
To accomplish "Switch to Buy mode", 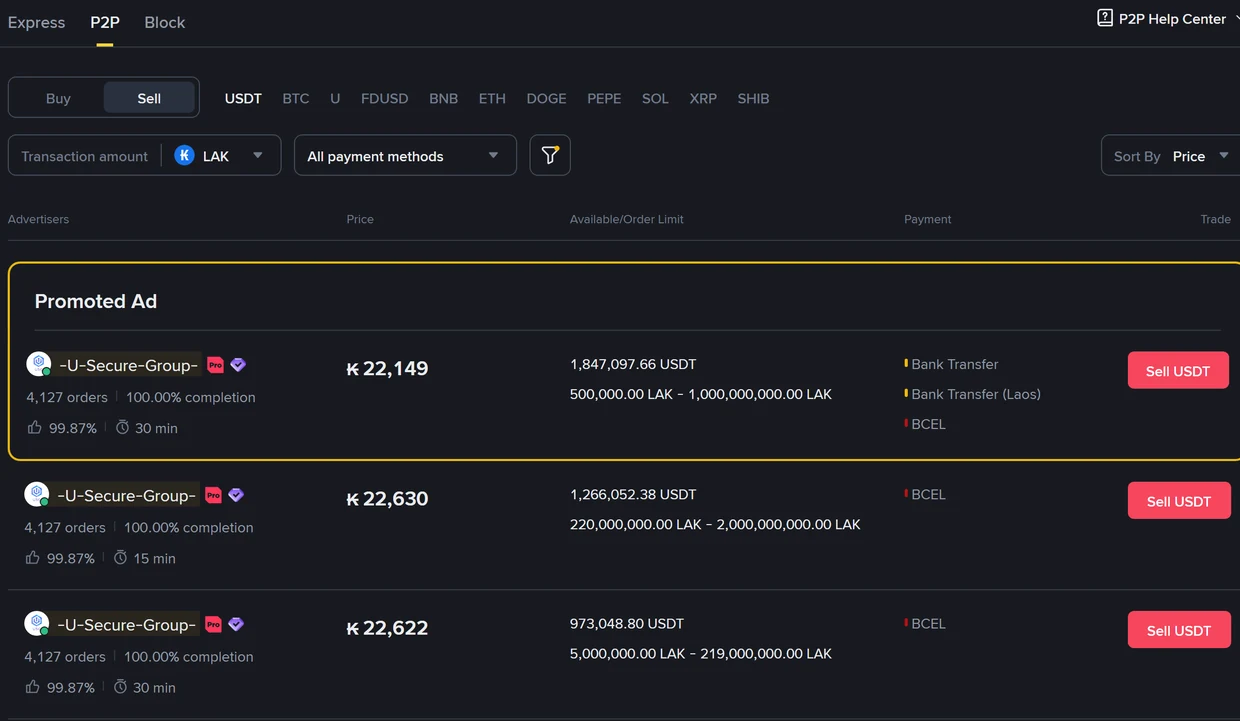I will point(58,98).
